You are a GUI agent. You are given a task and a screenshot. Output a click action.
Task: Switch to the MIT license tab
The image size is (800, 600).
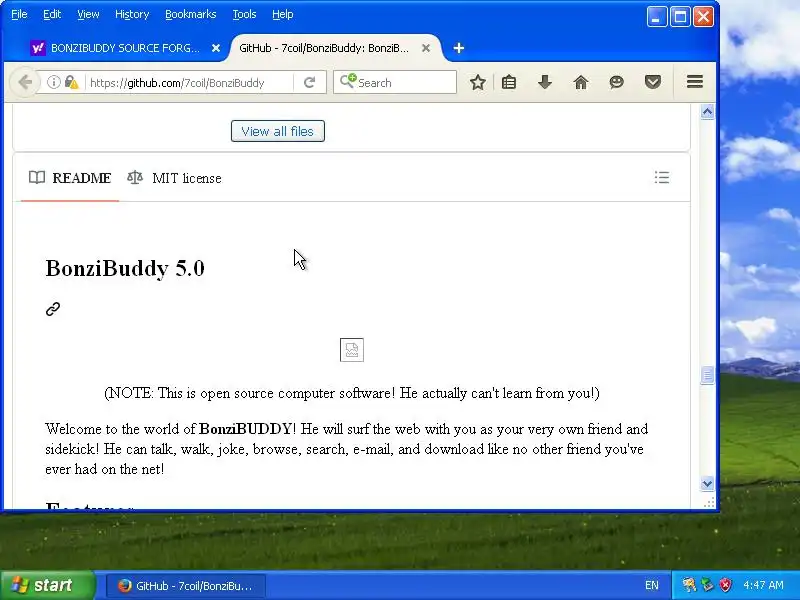[174, 178]
